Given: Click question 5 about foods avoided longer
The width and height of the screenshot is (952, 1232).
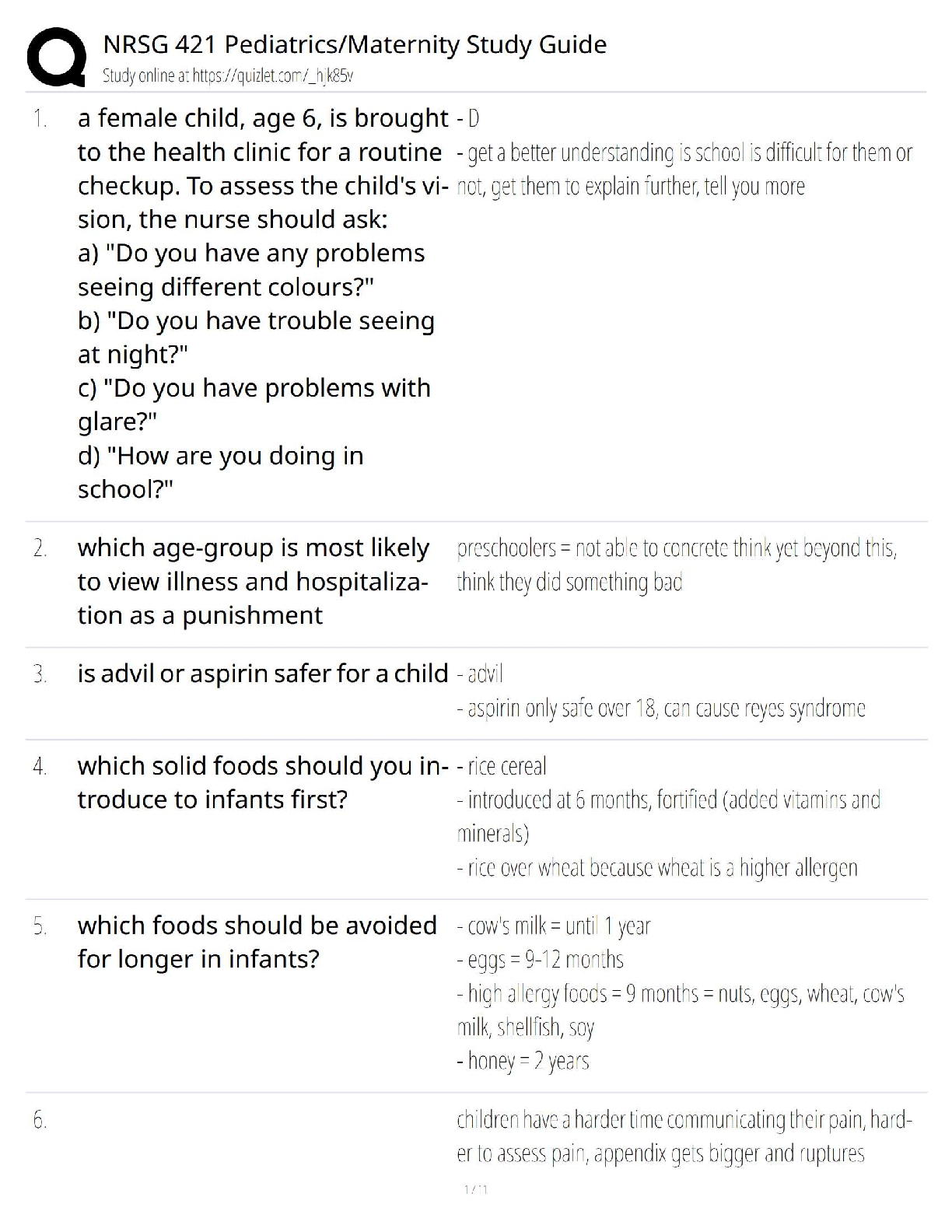Looking at the screenshot, I should 257,942.
